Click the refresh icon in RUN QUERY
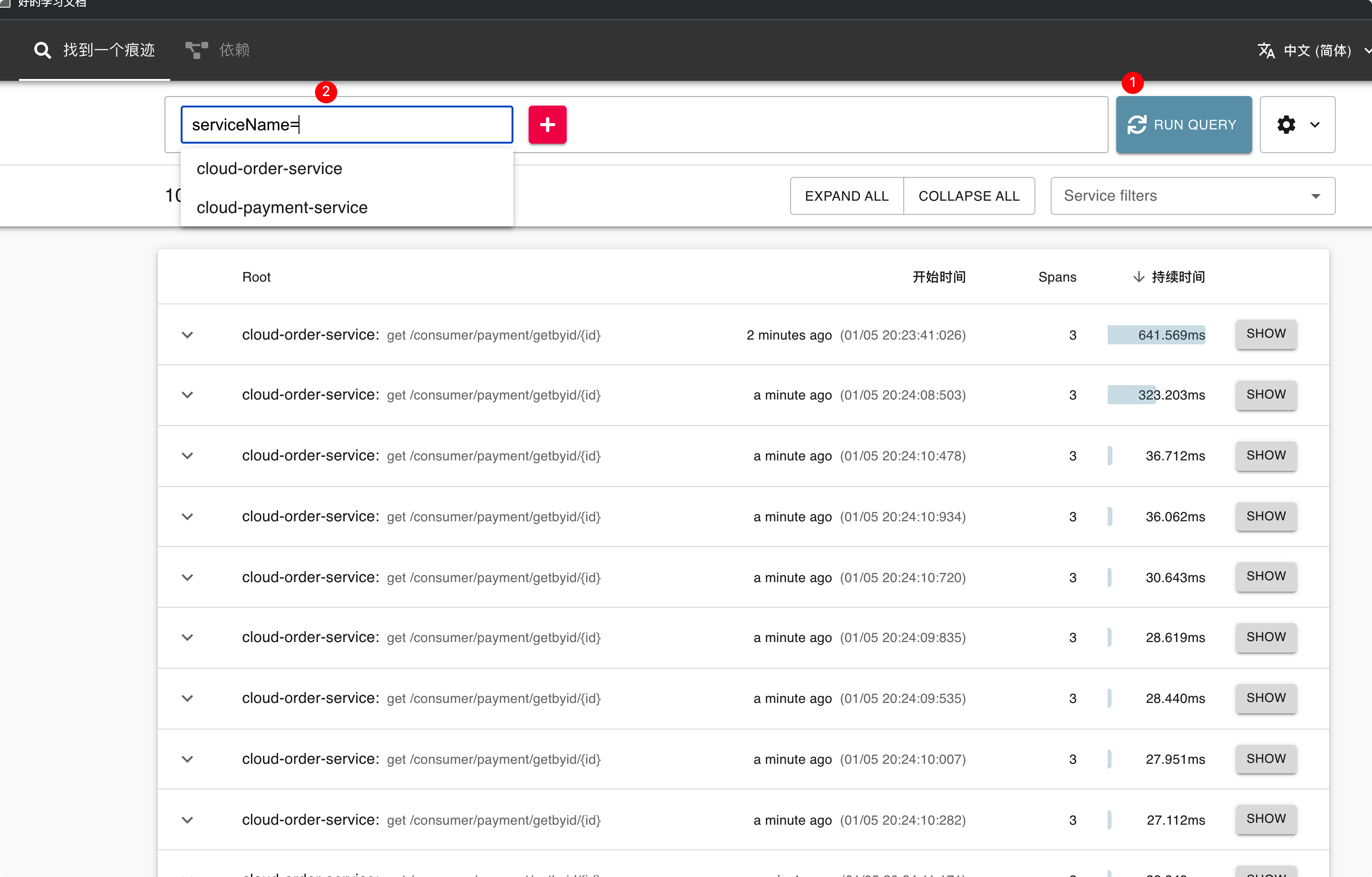Viewport: 1372px width, 877px height. 1137,125
